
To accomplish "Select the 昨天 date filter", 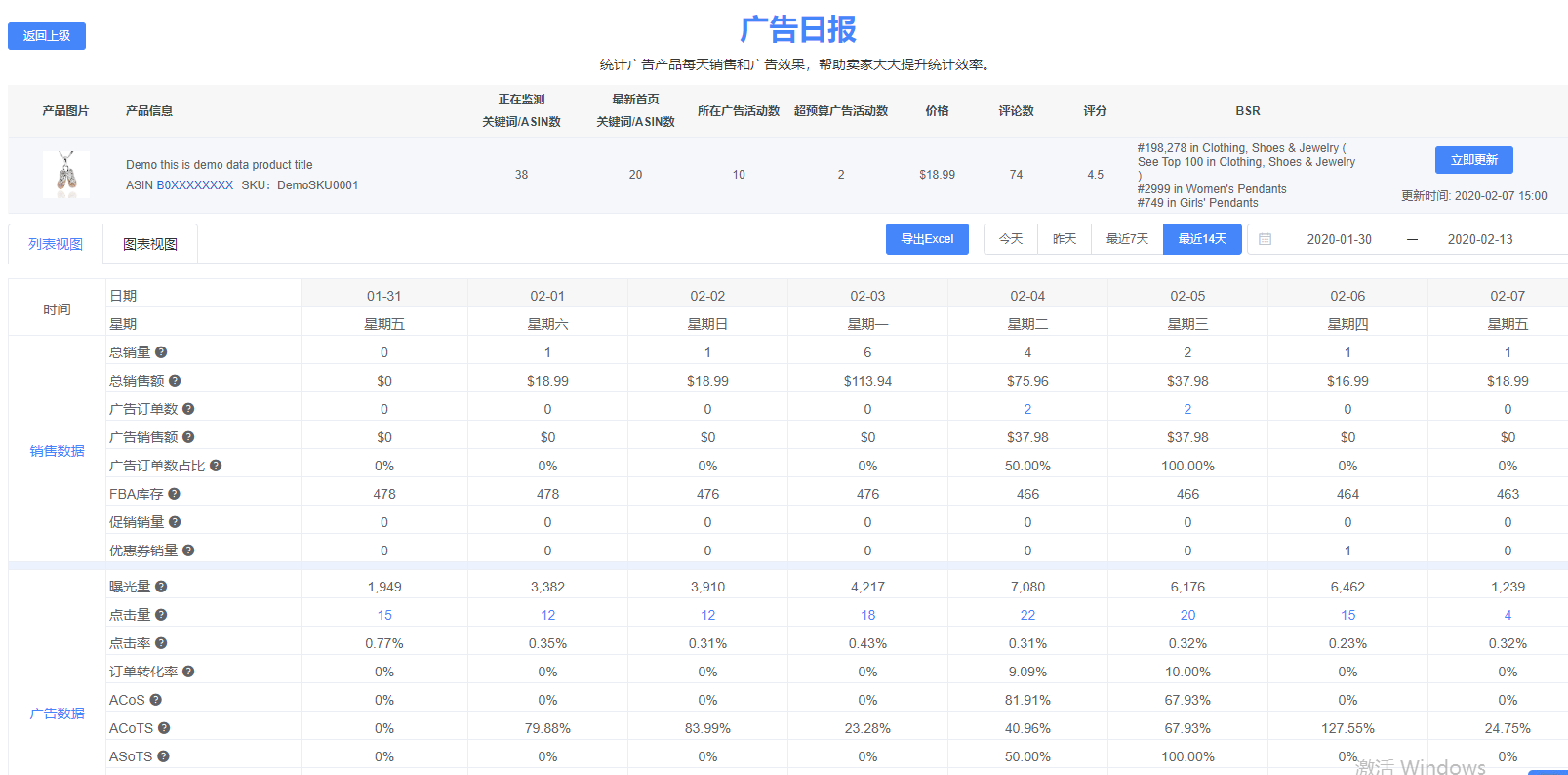I will coord(1065,239).
